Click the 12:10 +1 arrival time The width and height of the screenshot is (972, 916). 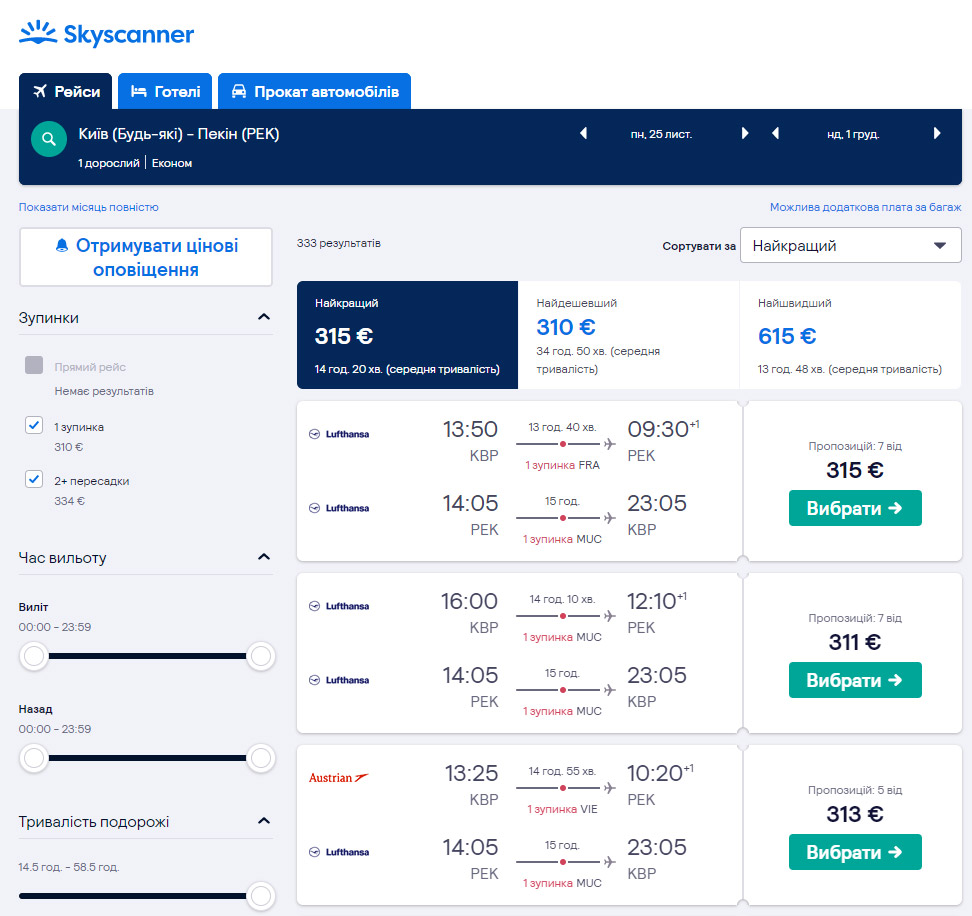coord(656,601)
